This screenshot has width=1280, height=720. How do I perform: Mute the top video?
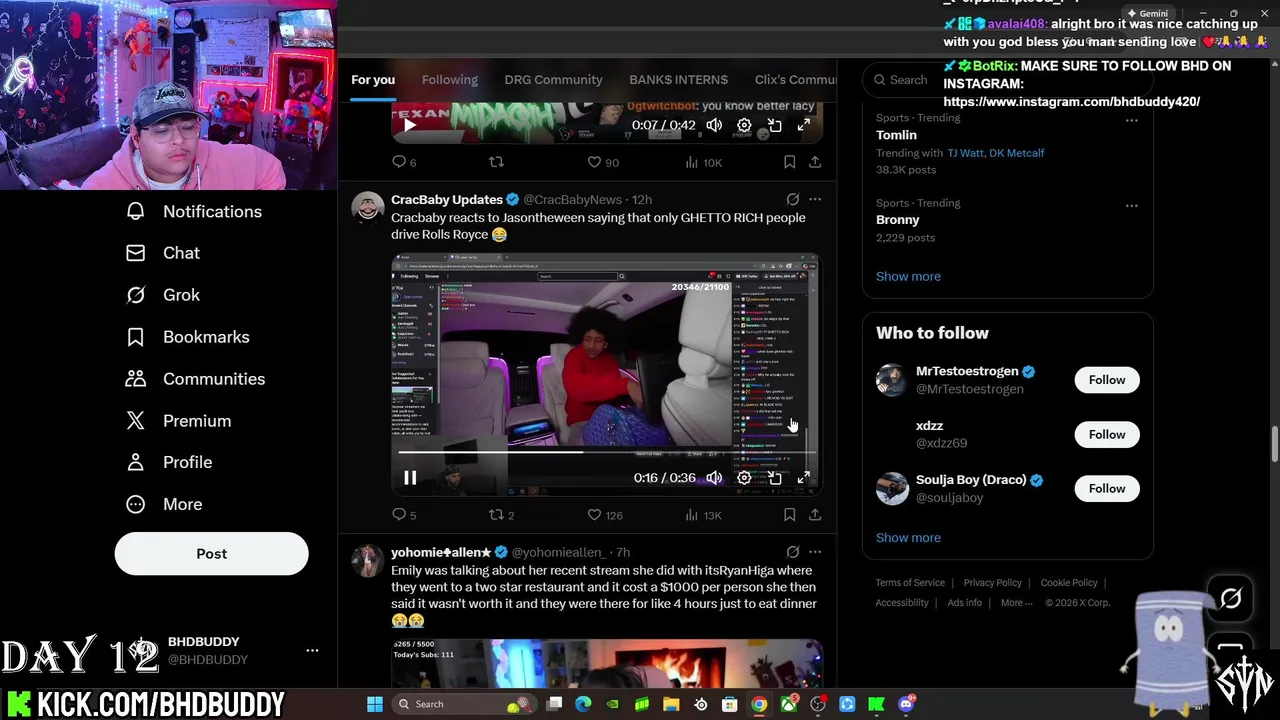714,125
